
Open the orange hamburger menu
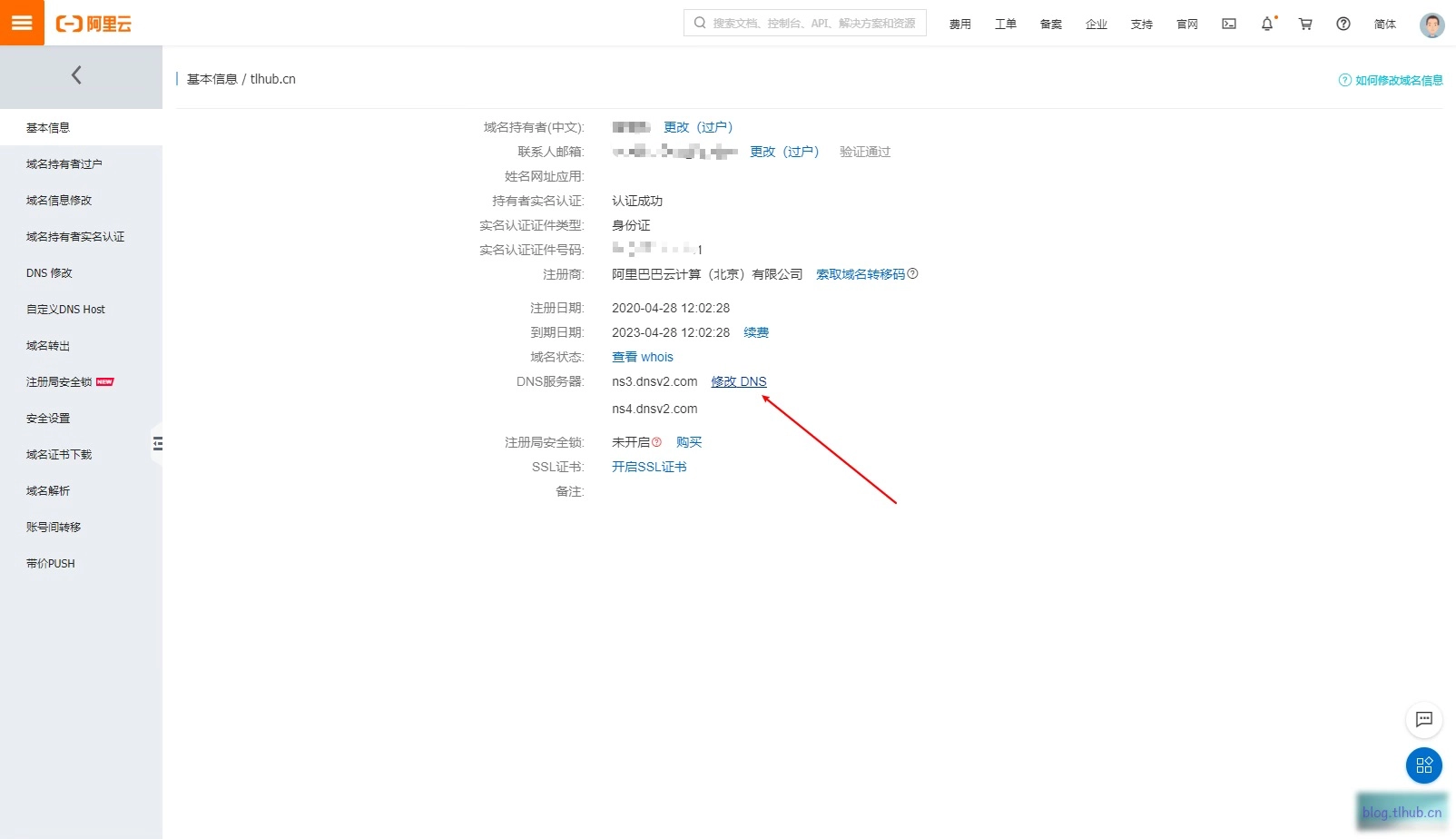pos(22,23)
